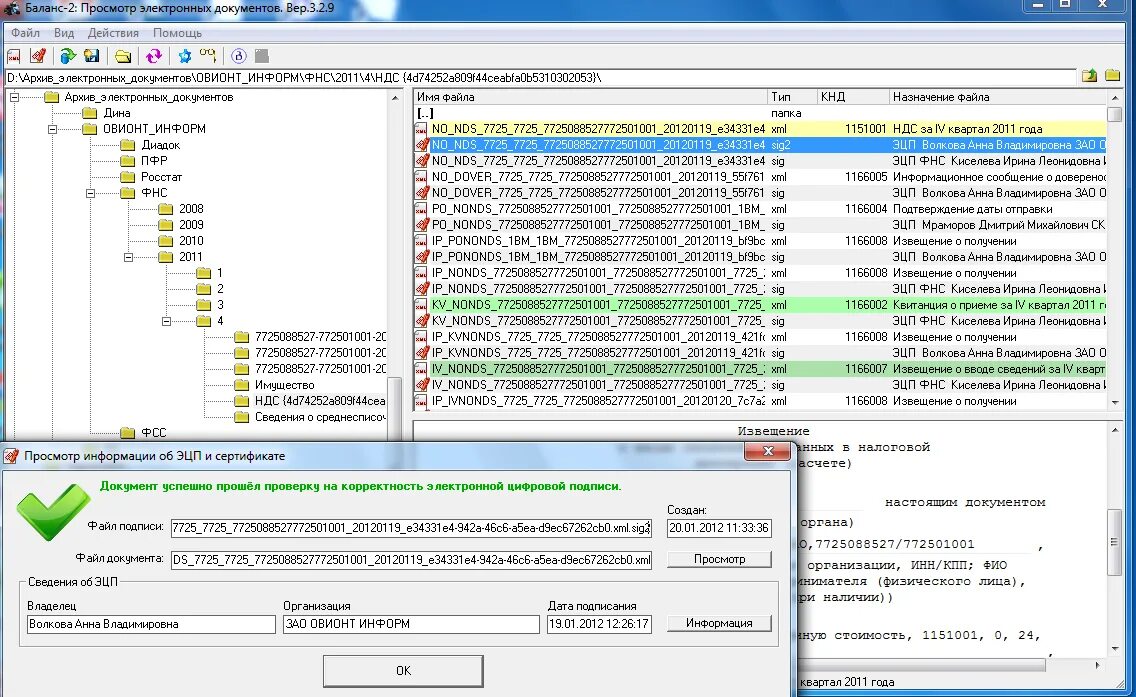
Task: Click the green arrow database import toolbar icon
Action: 68,56
